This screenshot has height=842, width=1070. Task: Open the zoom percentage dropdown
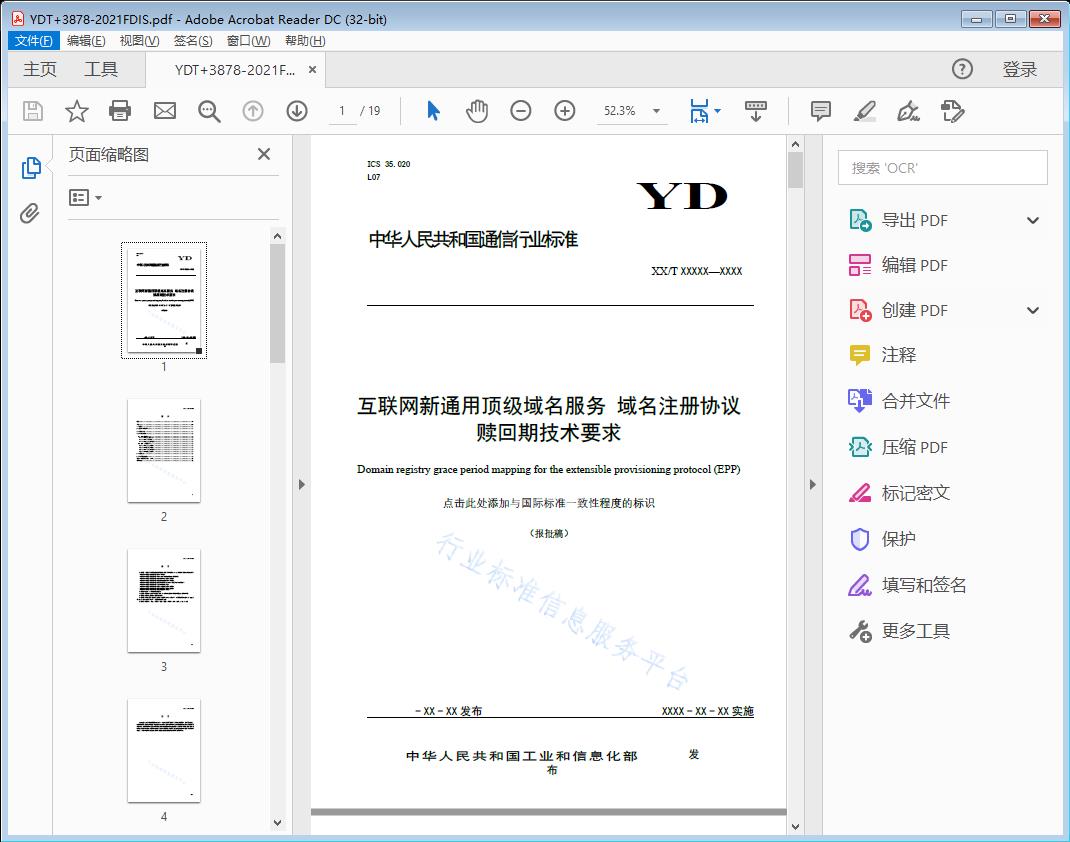(x=656, y=111)
